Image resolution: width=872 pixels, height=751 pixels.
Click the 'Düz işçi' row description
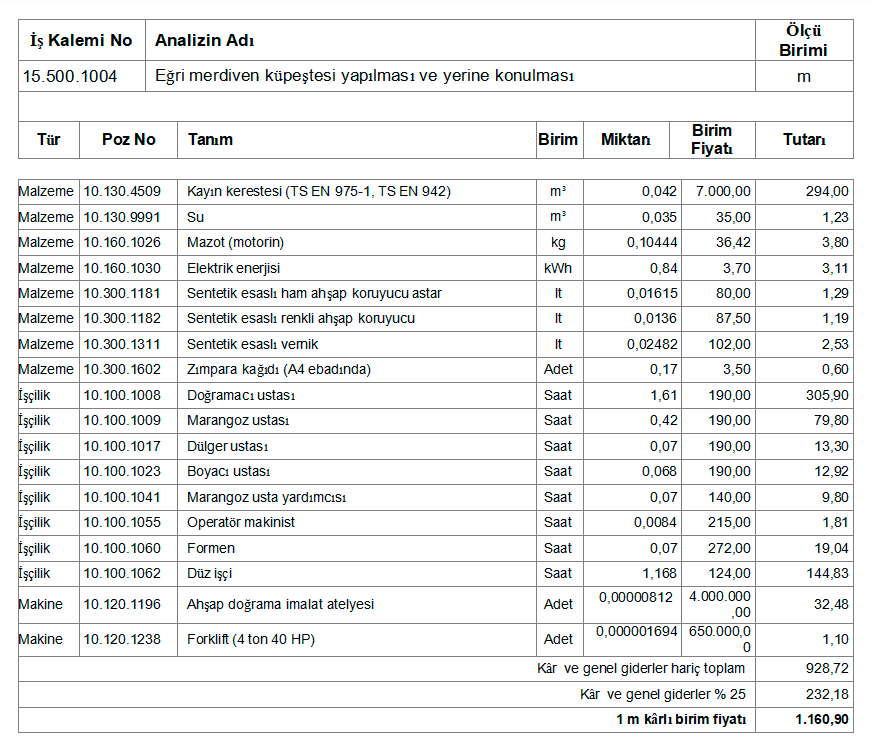(x=210, y=574)
